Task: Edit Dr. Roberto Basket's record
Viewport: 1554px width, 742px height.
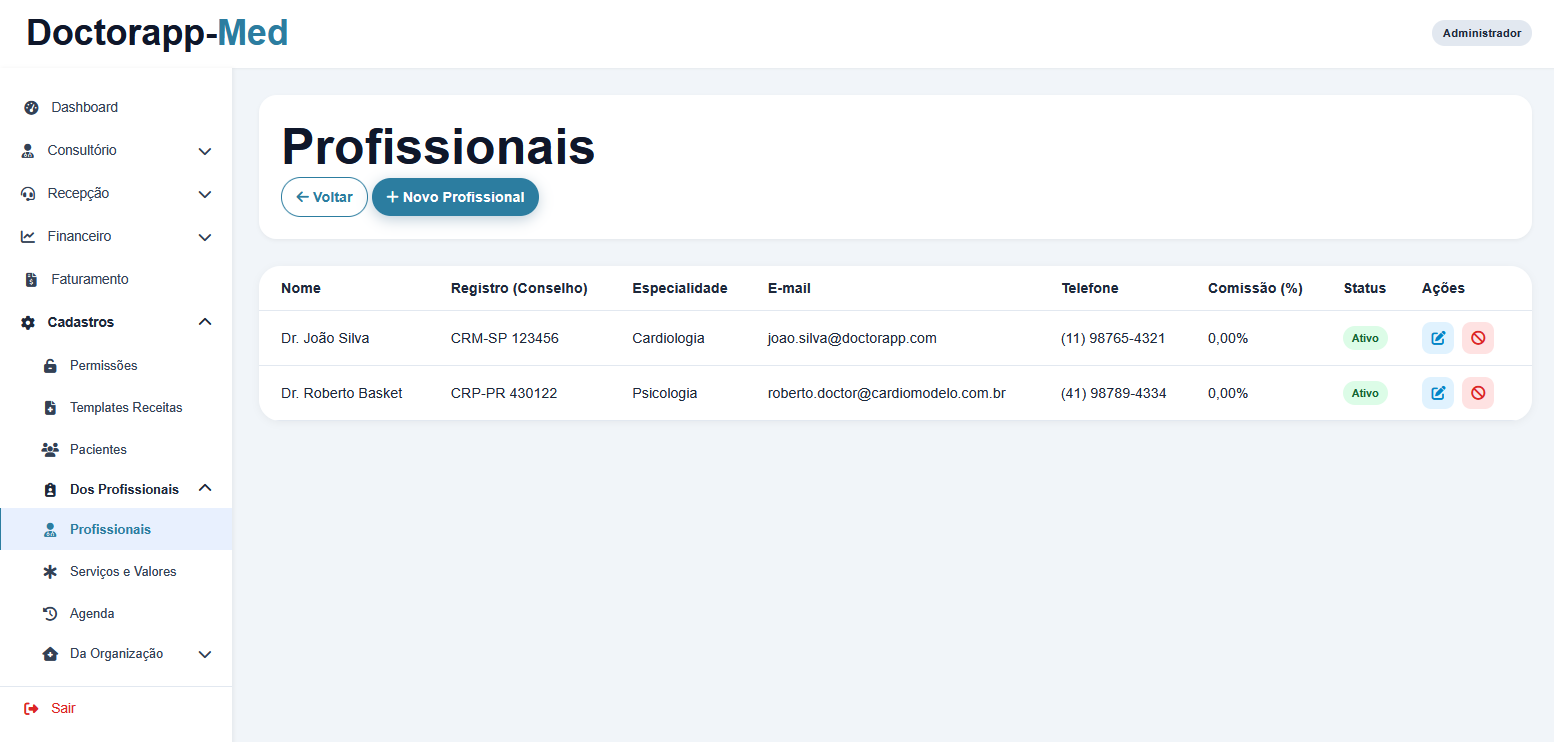Action: tap(1438, 393)
